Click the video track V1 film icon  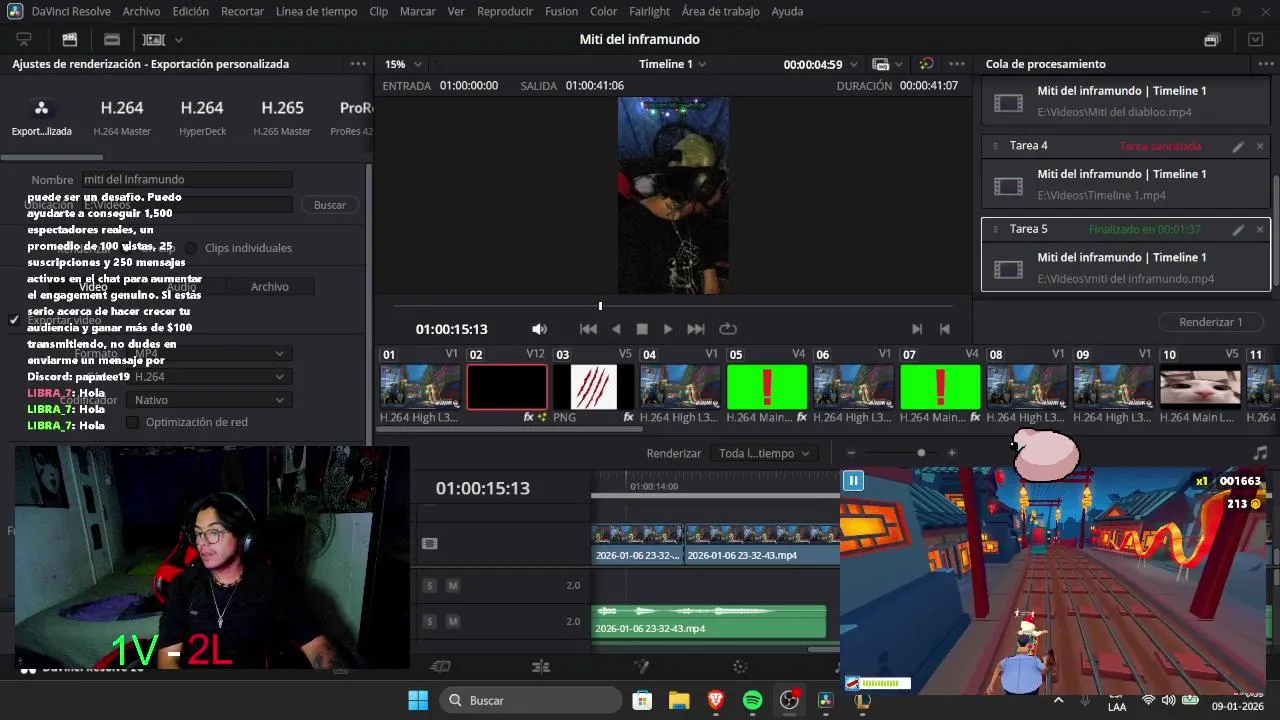430,544
